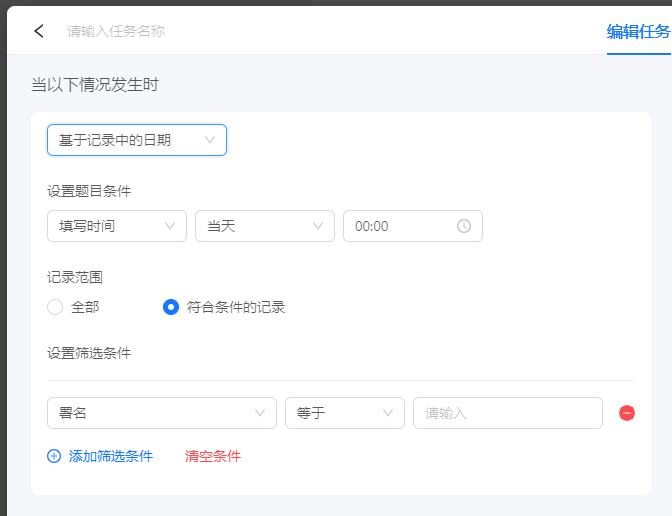Open the 等于 operator dropdown
Viewport: 672px width, 516px height.
click(x=345, y=413)
